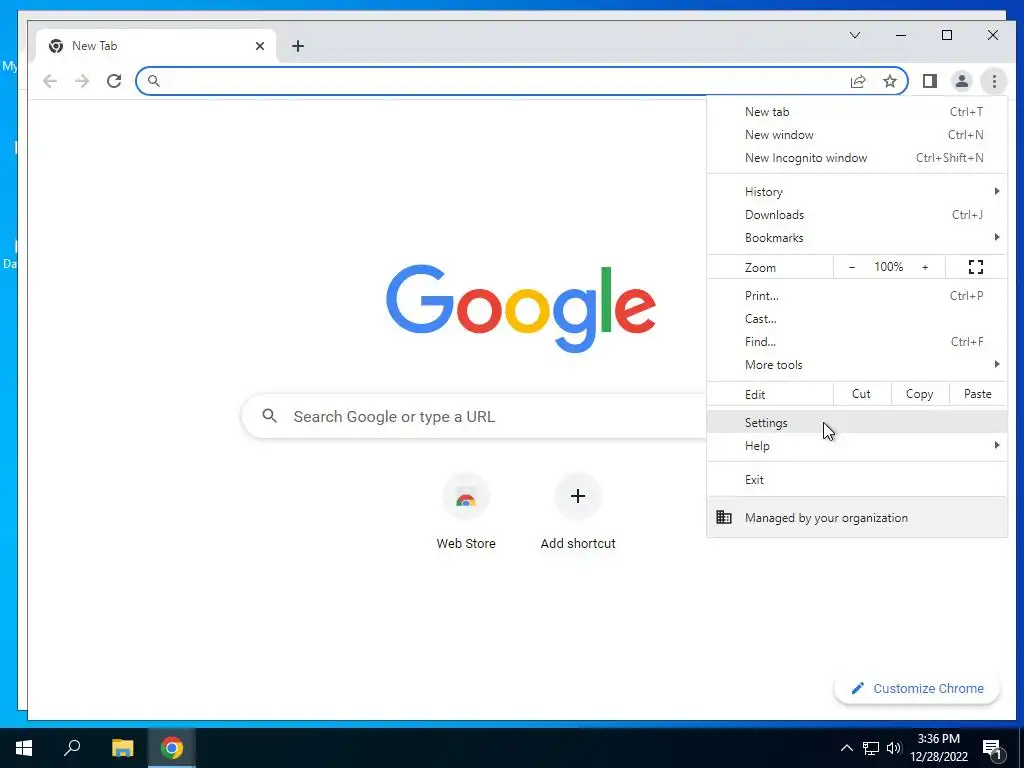The width and height of the screenshot is (1024, 768).
Task: Click the magnifier icon in the Google search box
Action: tap(269, 415)
